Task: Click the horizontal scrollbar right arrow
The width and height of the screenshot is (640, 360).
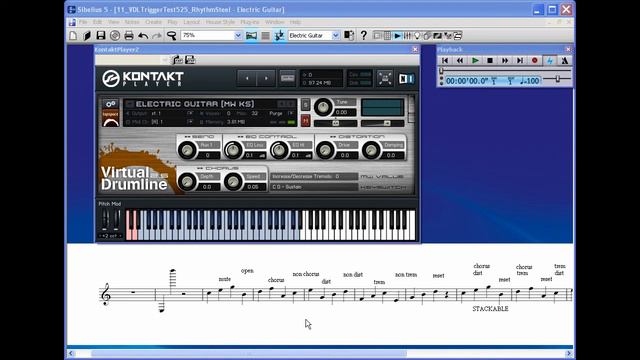Action: pos(569,353)
